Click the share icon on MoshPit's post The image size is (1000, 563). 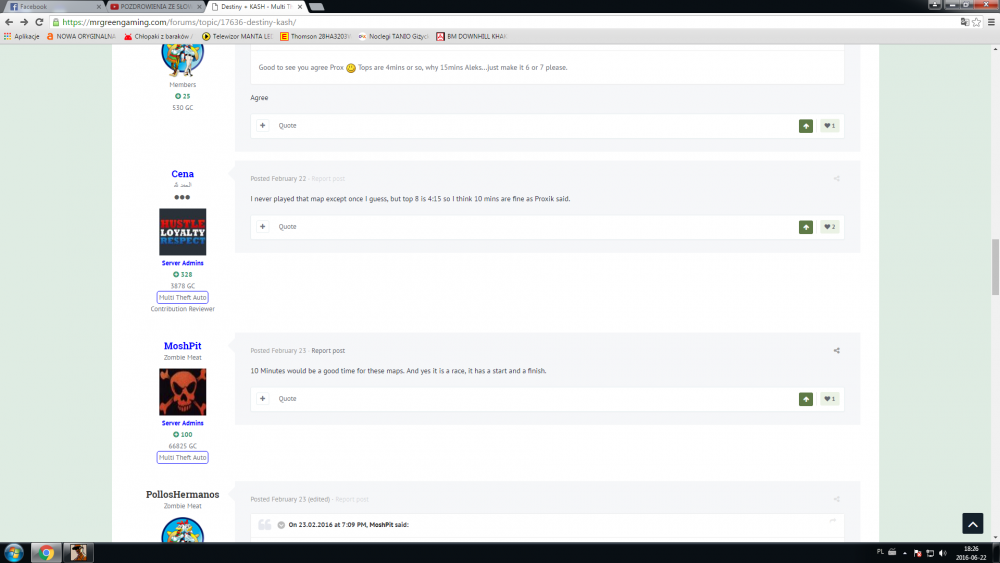836,351
